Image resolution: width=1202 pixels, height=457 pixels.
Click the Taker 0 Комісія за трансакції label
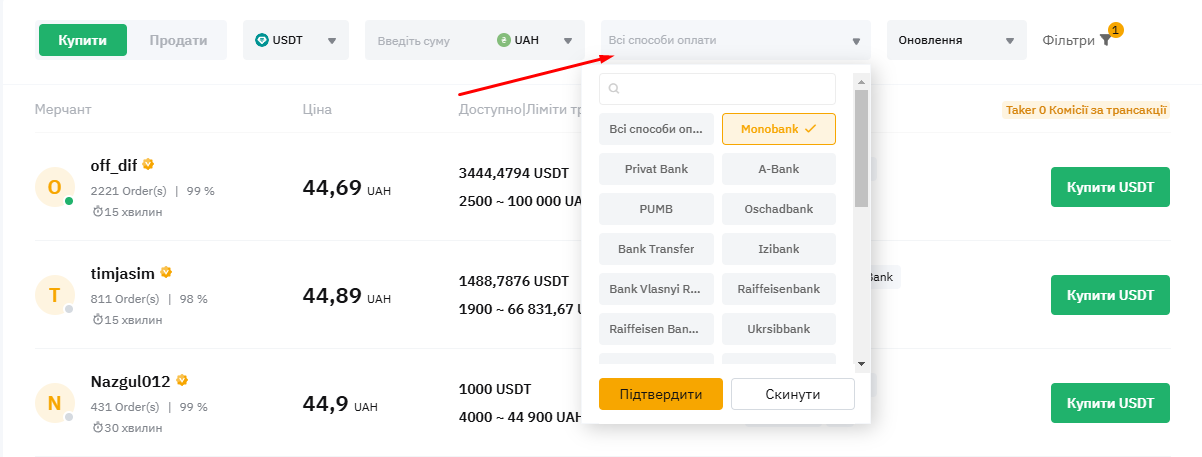click(1085, 109)
